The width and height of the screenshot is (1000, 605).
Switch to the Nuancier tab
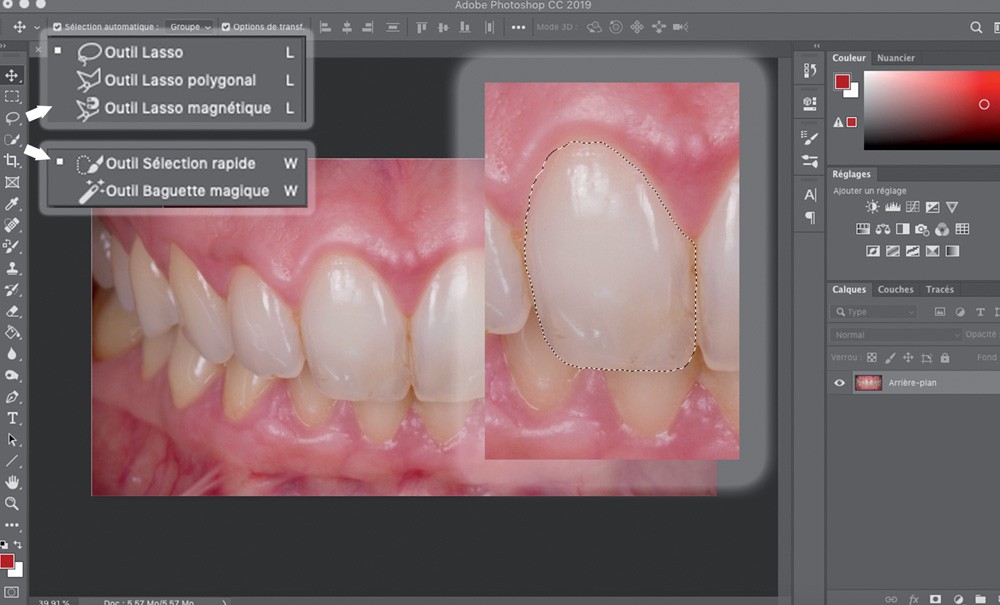897,59
